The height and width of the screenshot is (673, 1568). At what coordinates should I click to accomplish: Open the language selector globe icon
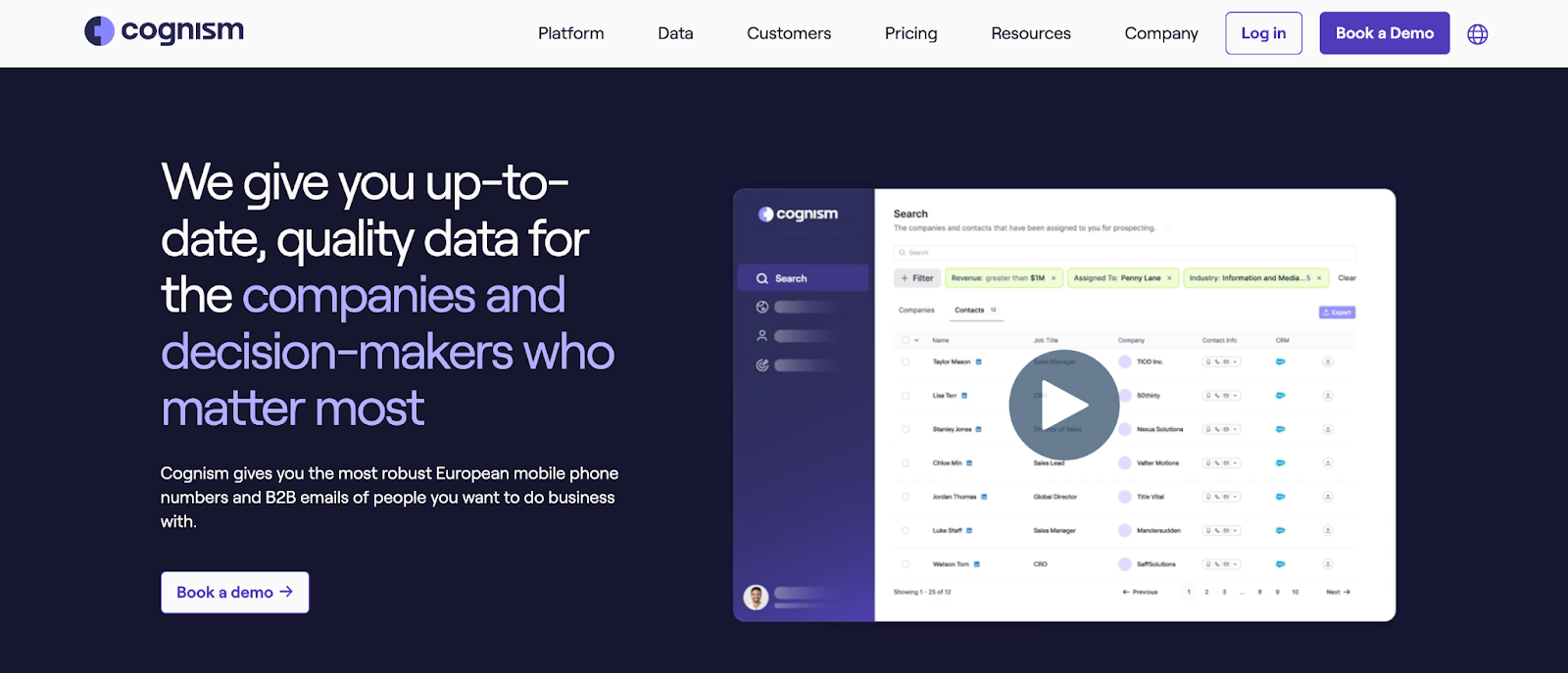click(x=1477, y=34)
